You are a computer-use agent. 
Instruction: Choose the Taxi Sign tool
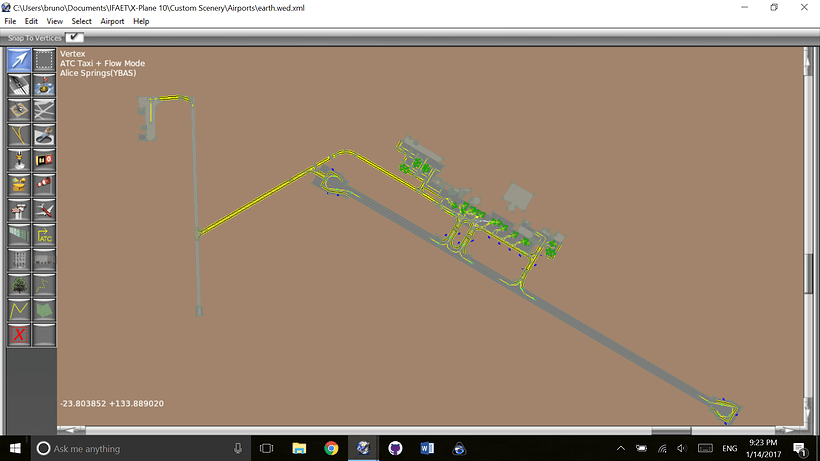[44, 160]
